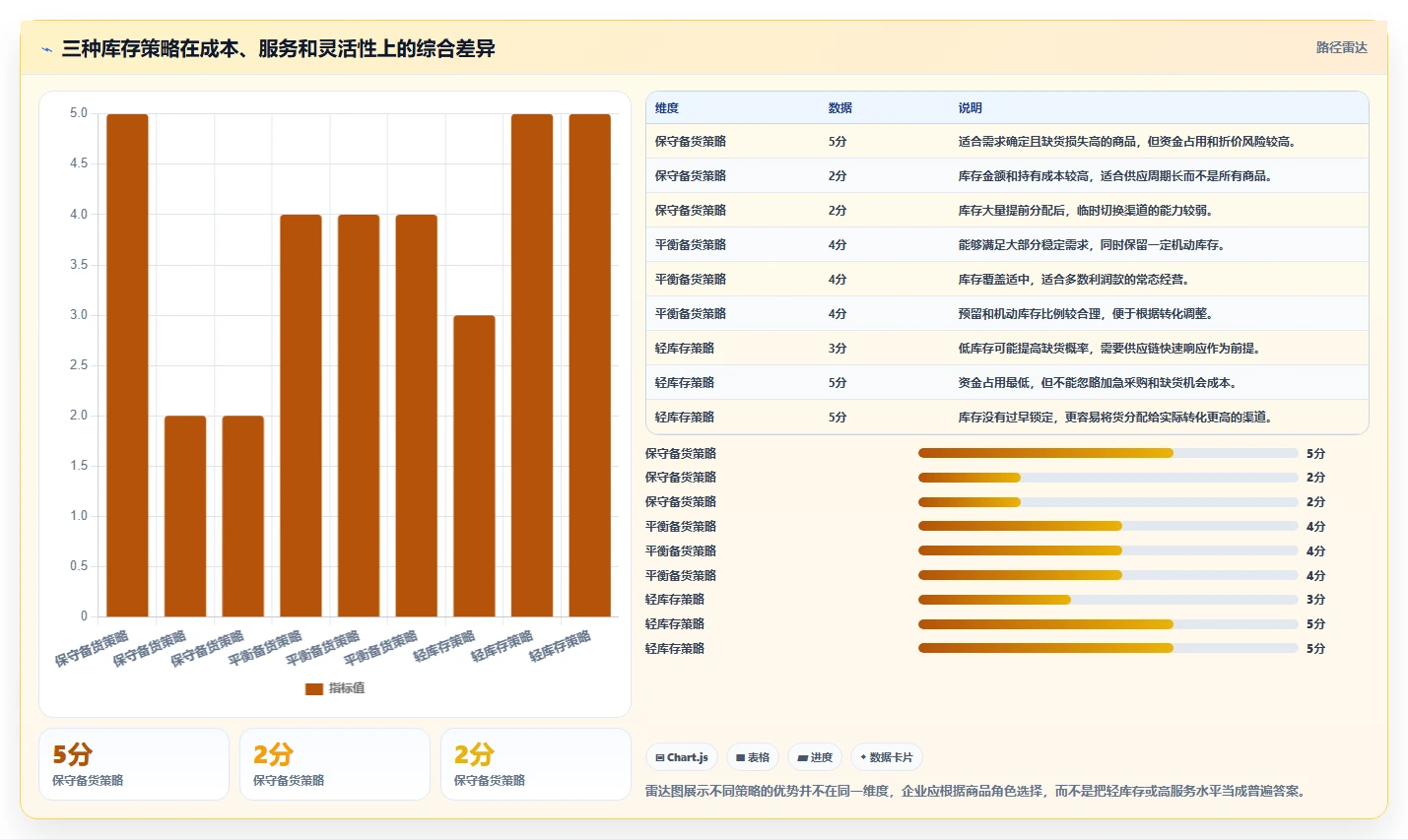The height and width of the screenshot is (840, 1408).
Task: Click the Chart.js tag
Action: pos(682,757)
